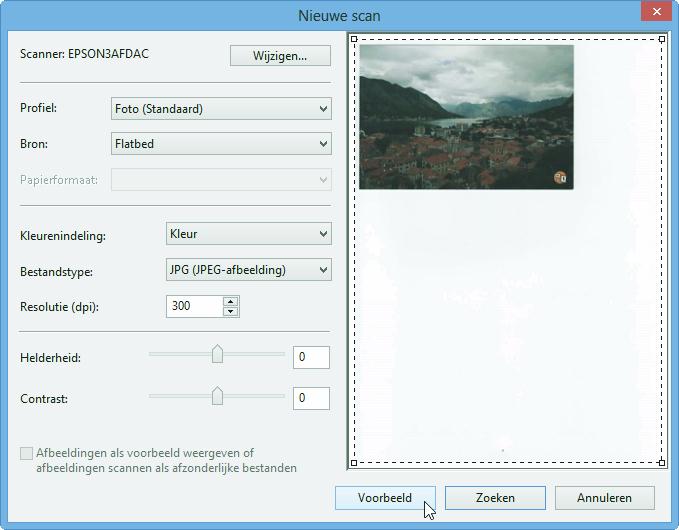Toggle the Afbeeldingen als voorbeeld weergeven checkbox
This screenshot has width=679, height=530.
pos(26,453)
